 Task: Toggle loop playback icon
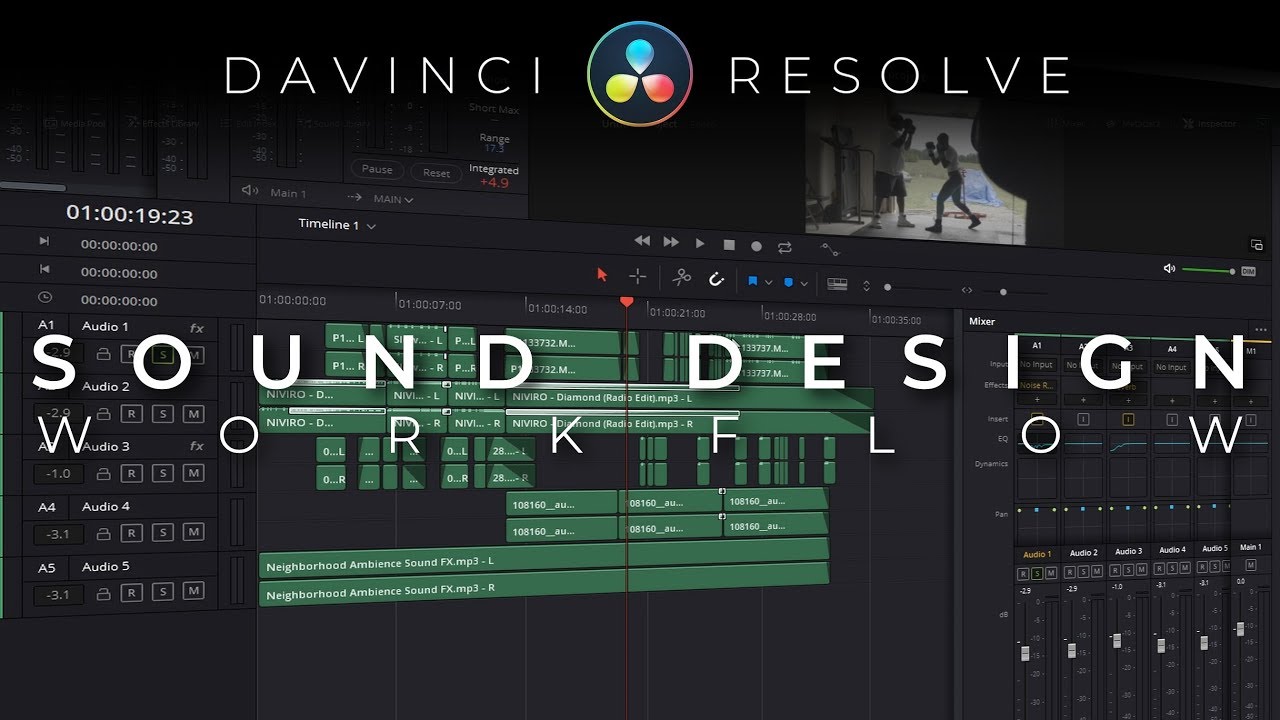point(785,246)
